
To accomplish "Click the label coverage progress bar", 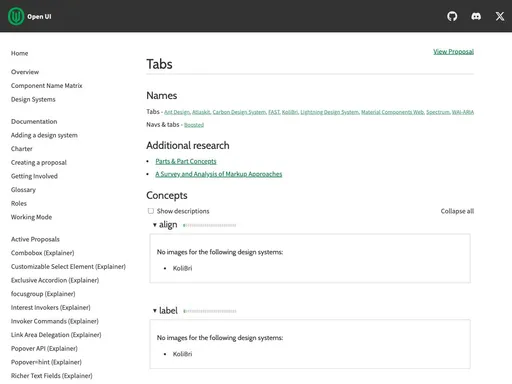I will (210, 311).
